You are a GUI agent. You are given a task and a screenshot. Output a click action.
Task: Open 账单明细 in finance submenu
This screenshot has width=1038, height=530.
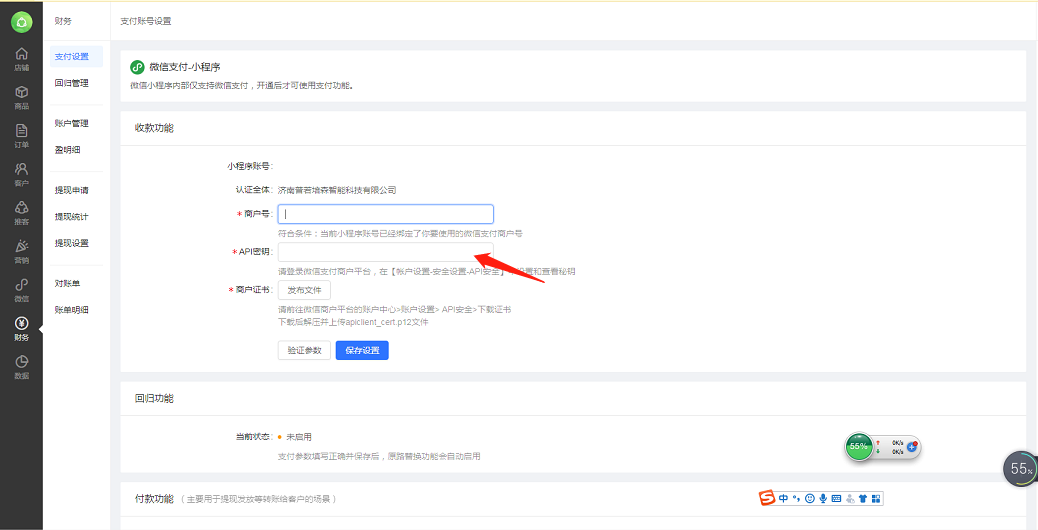point(72,310)
